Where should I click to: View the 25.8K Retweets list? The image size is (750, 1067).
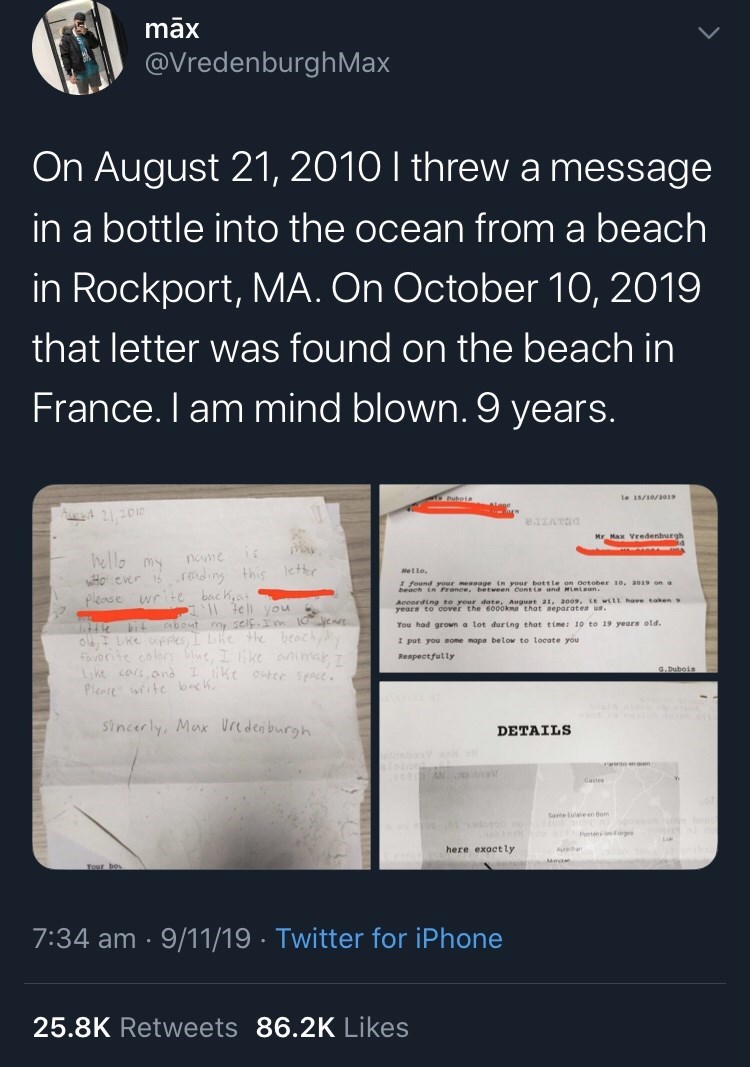[135, 1027]
